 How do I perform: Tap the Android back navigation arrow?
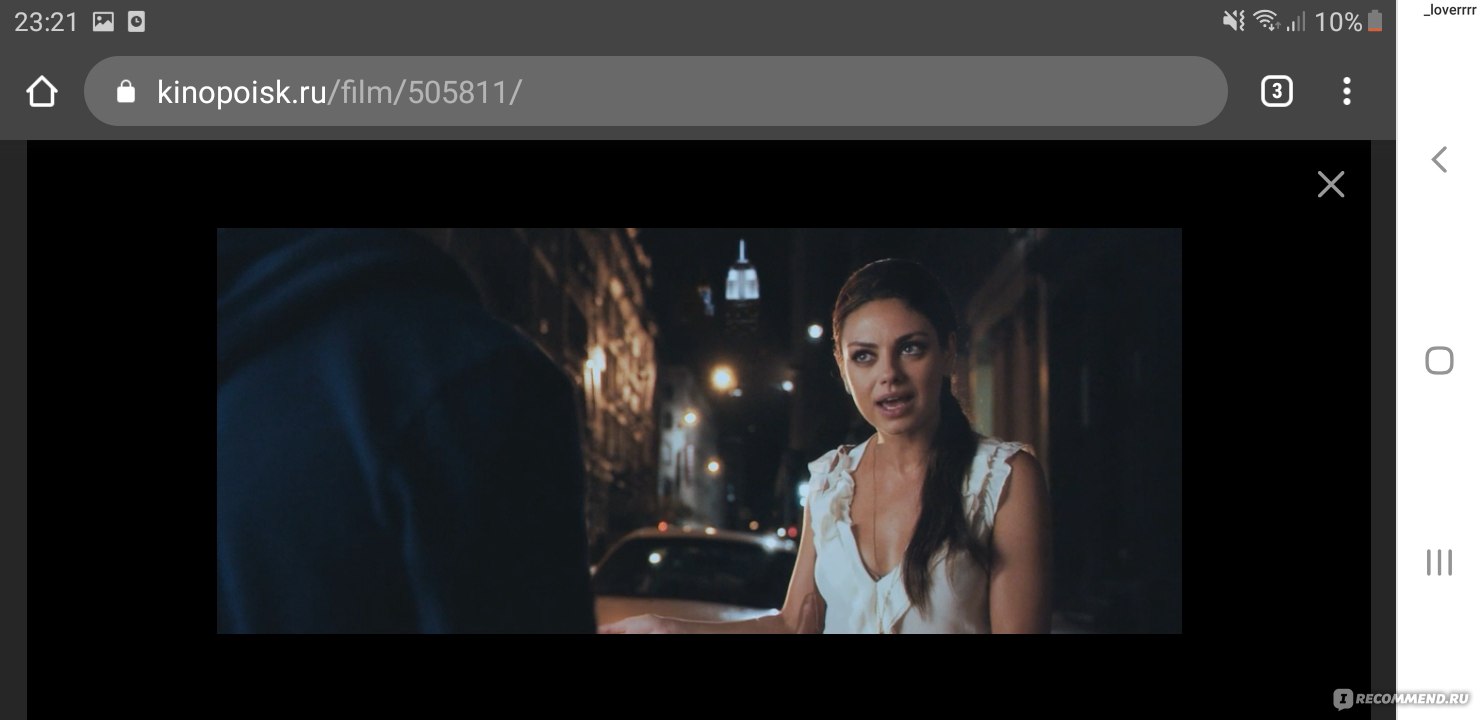point(1439,159)
